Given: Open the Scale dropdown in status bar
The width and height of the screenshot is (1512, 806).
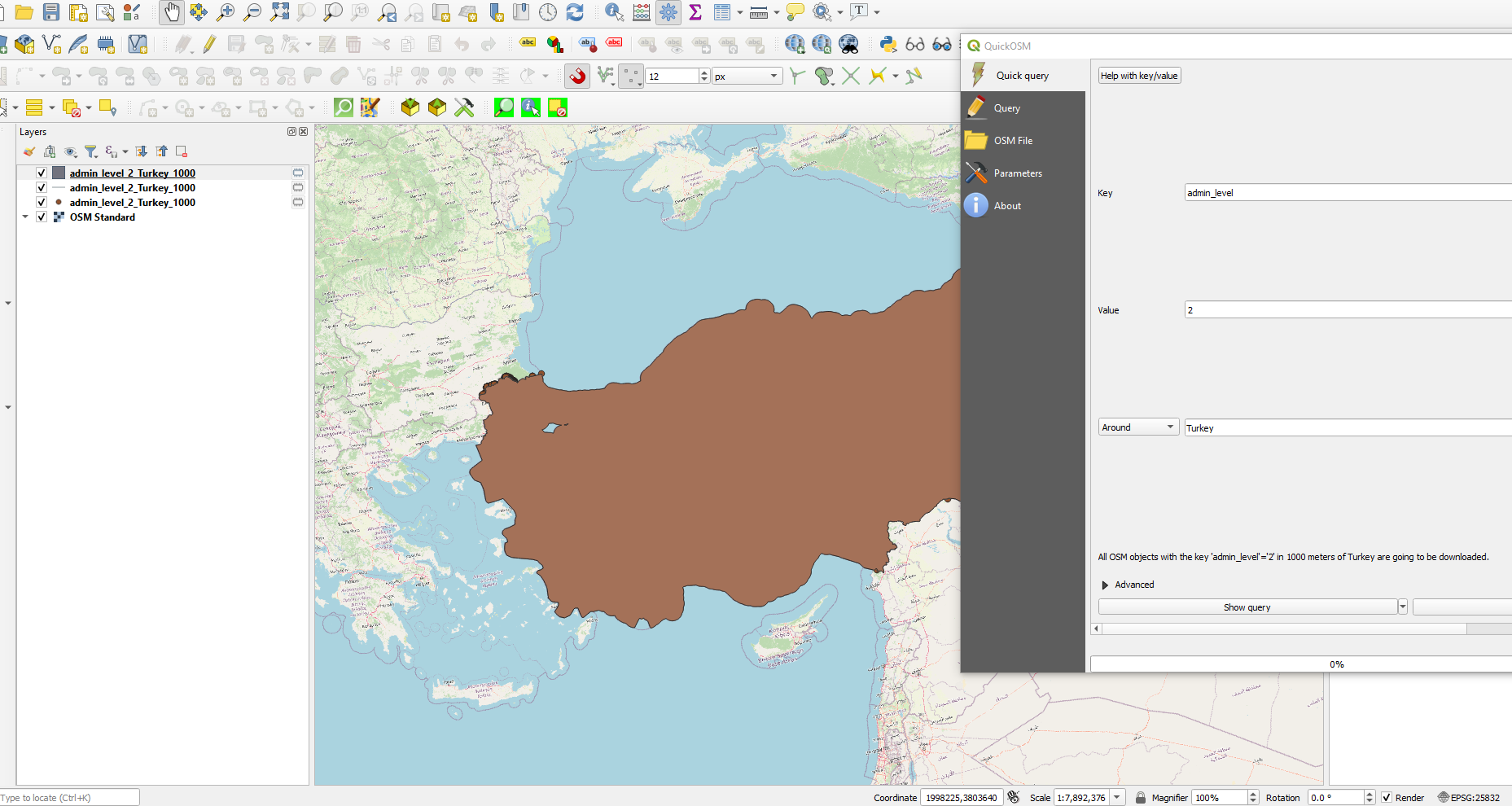Looking at the screenshot, I should (x=1117, y=798).
